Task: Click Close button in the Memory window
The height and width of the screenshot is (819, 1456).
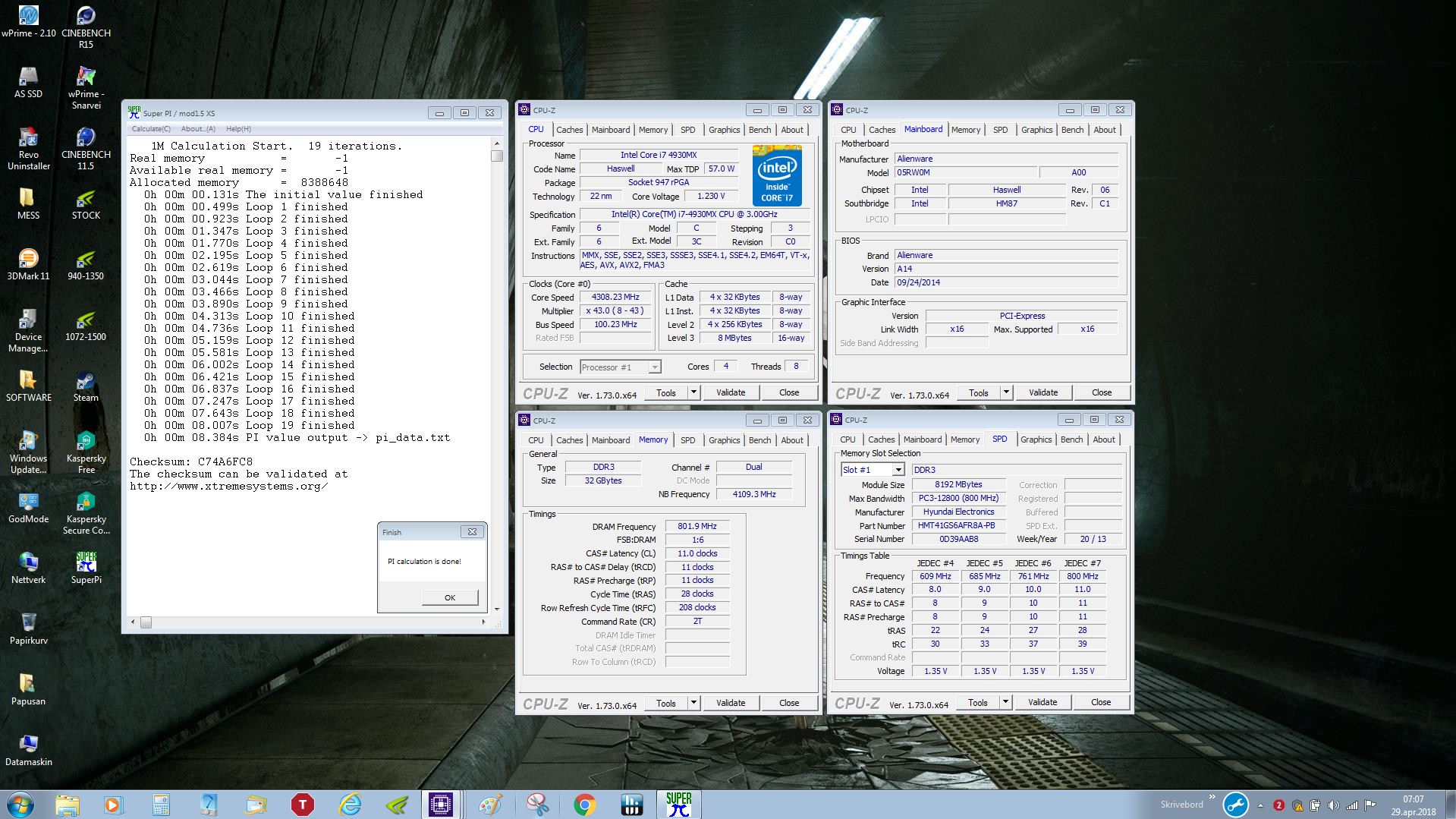Action: [x=789, y=703]
